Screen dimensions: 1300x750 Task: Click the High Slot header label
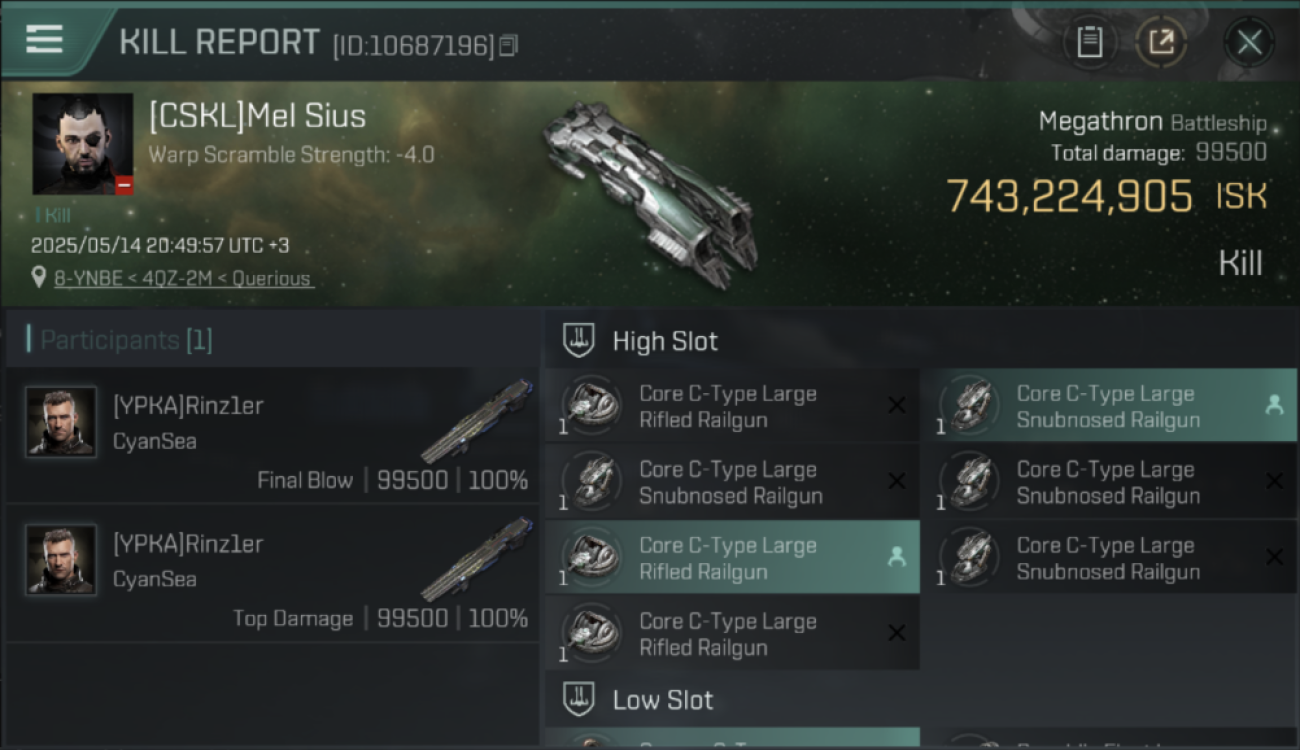(x=665, y=341)
